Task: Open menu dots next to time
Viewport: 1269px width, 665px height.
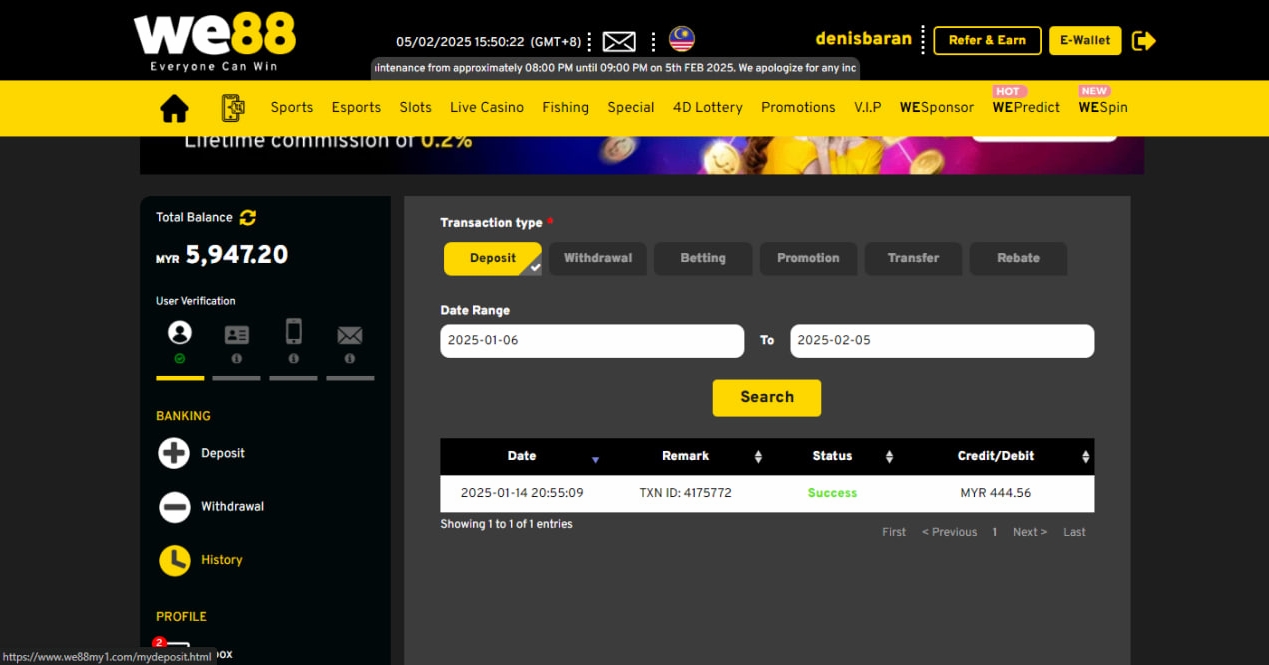Action: coord(590,42)
